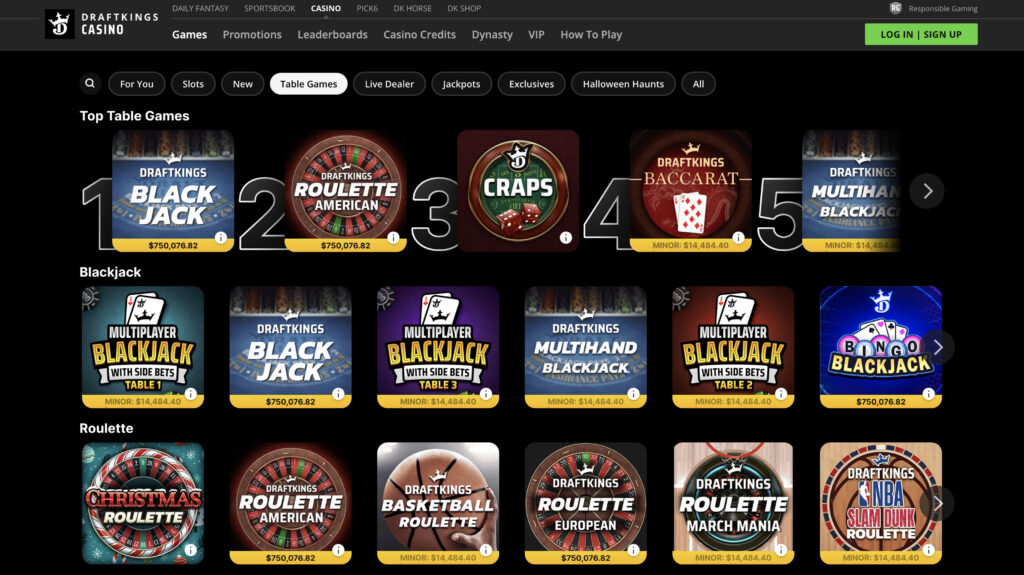Select the Table Games filter
Image resolution: width=1024 pixels, height=575 pixels.
tap(308, 84)
